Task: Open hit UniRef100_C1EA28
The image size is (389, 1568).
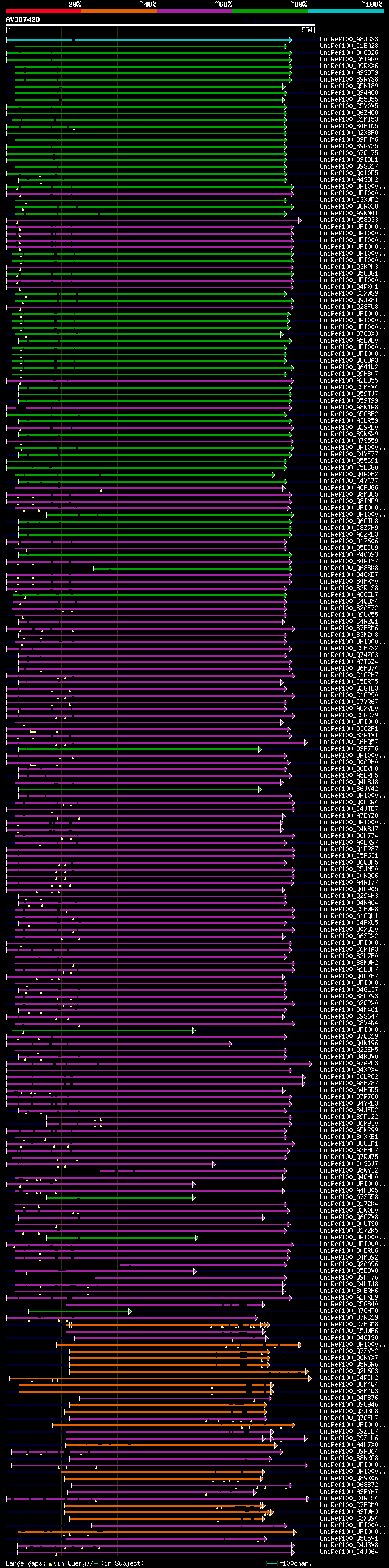Action: coord(349,46)
